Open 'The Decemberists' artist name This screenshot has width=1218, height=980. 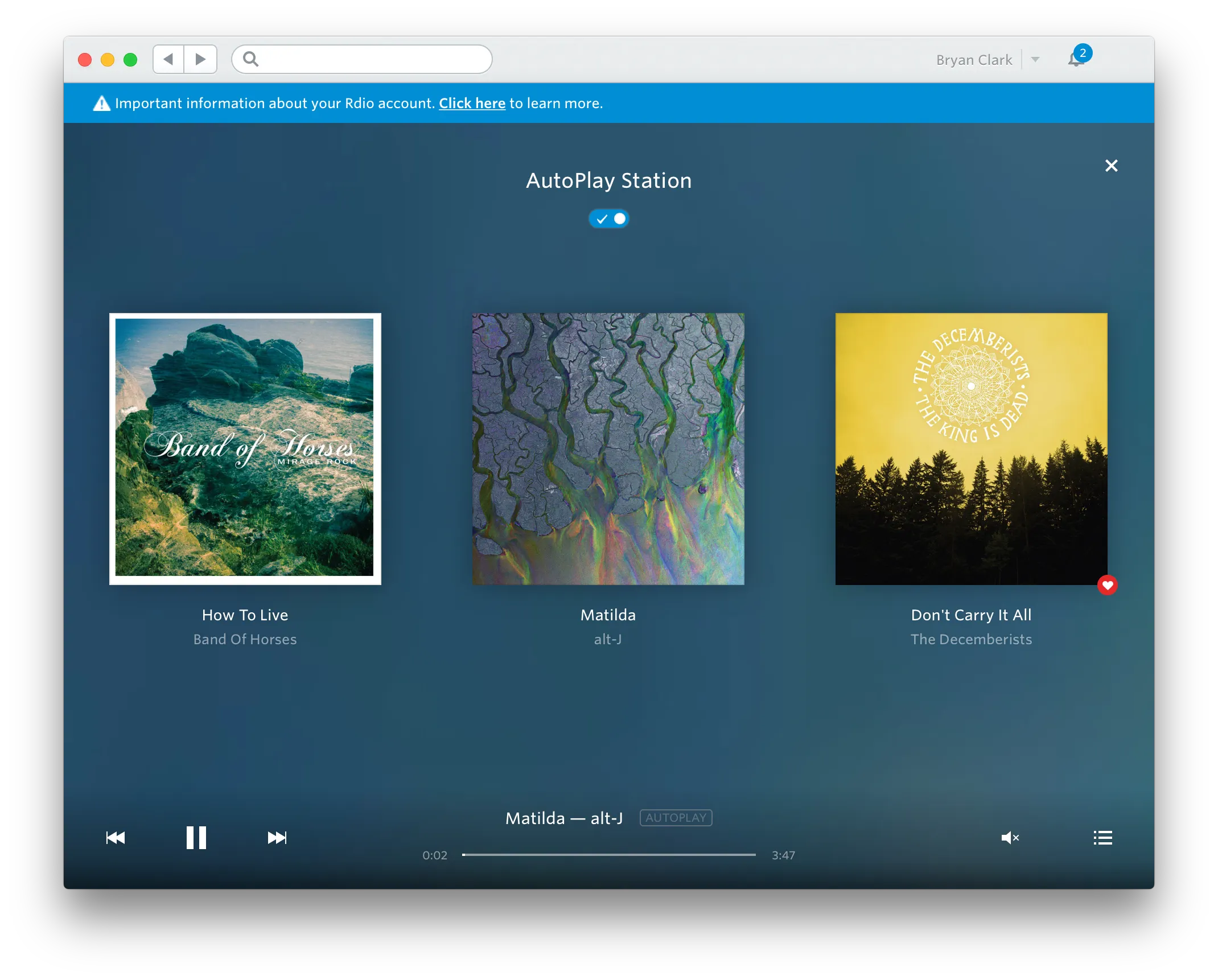coord(971,639)
